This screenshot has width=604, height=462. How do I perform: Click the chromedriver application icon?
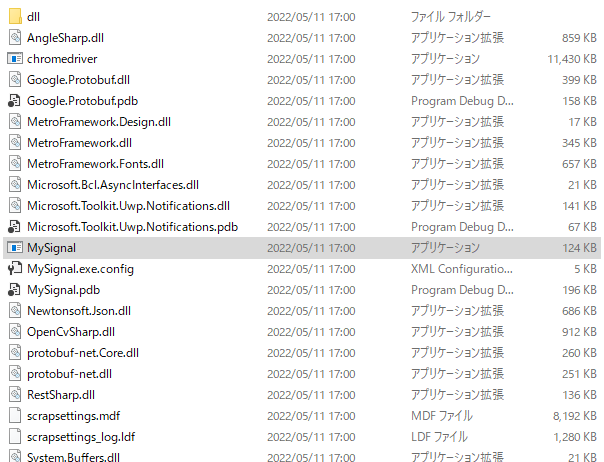(x=15, y=59)
